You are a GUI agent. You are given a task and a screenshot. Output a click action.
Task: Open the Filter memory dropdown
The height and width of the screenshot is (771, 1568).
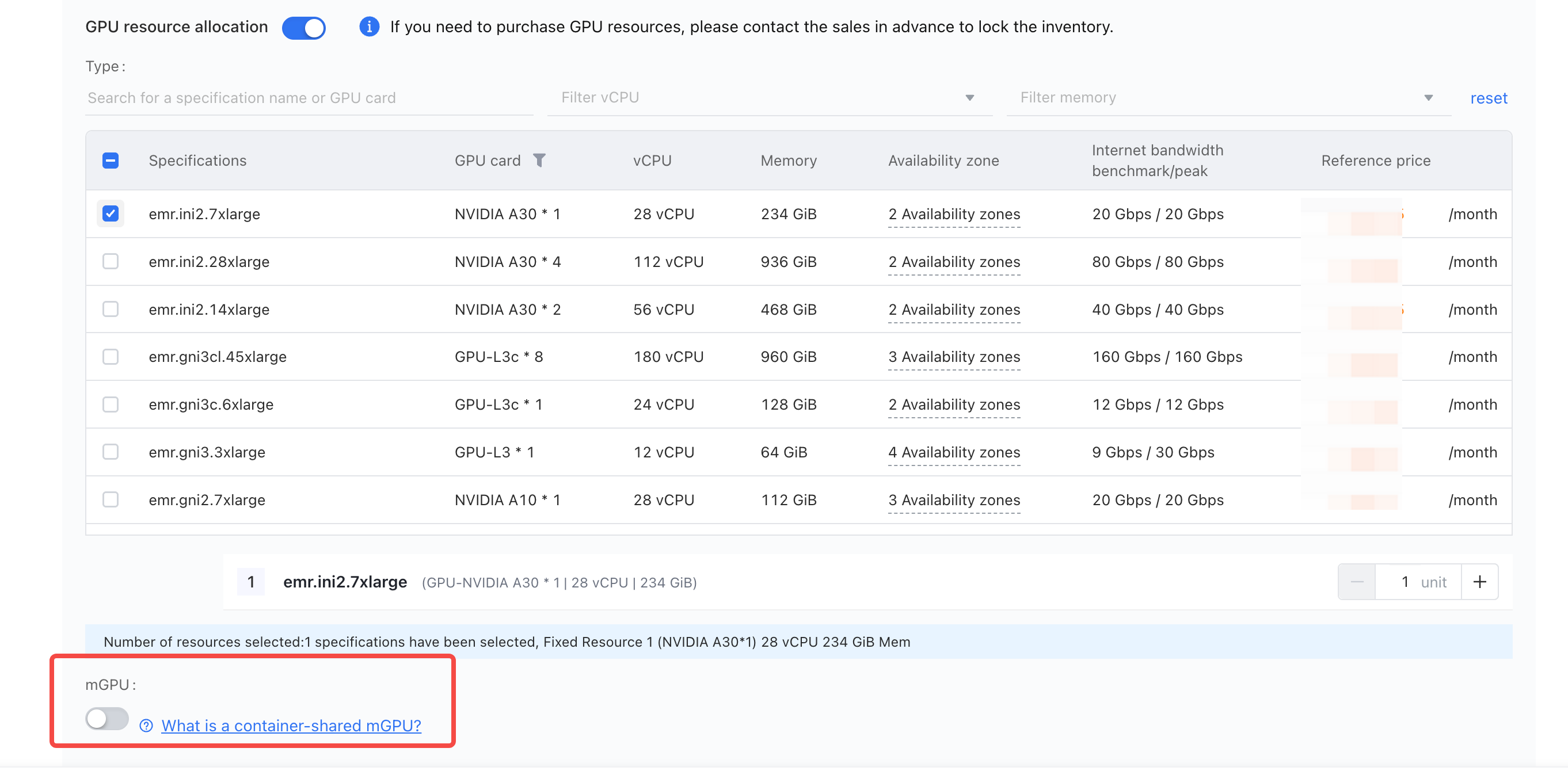pos(1228,98)
